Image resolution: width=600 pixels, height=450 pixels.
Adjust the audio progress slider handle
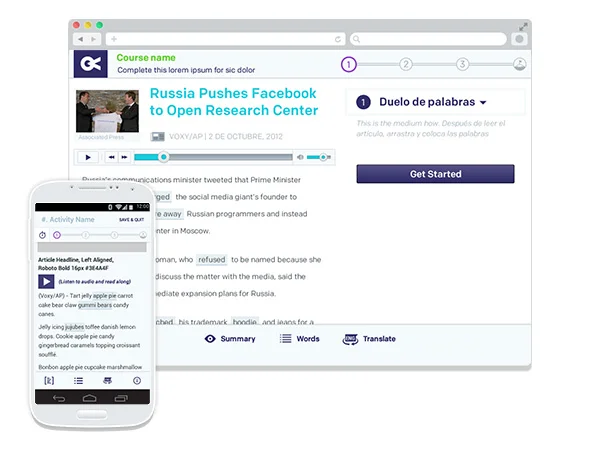coord(164,157)
